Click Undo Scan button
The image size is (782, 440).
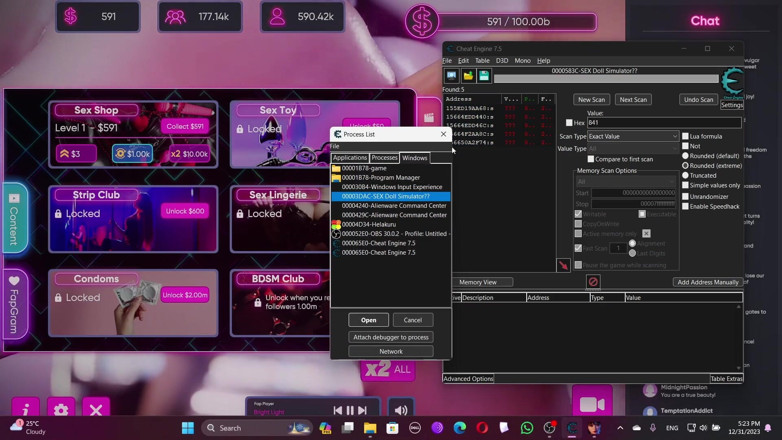pyautogui.click(x=698, y=99)
